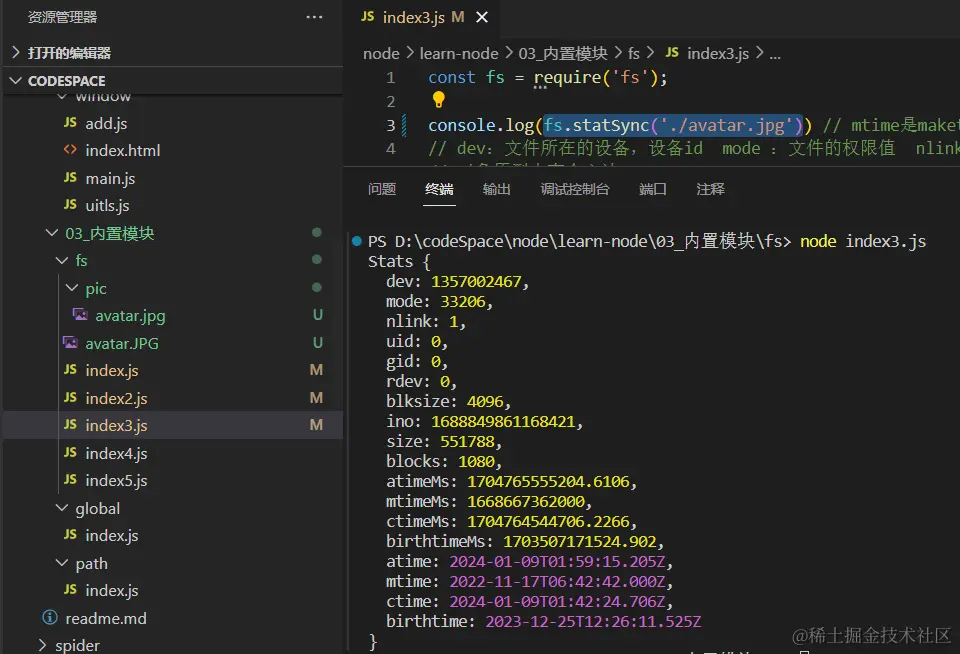This screenshot has width=960, height=654.
Task: Open the explorer more actions ellipsis
Action: point(314,17)
